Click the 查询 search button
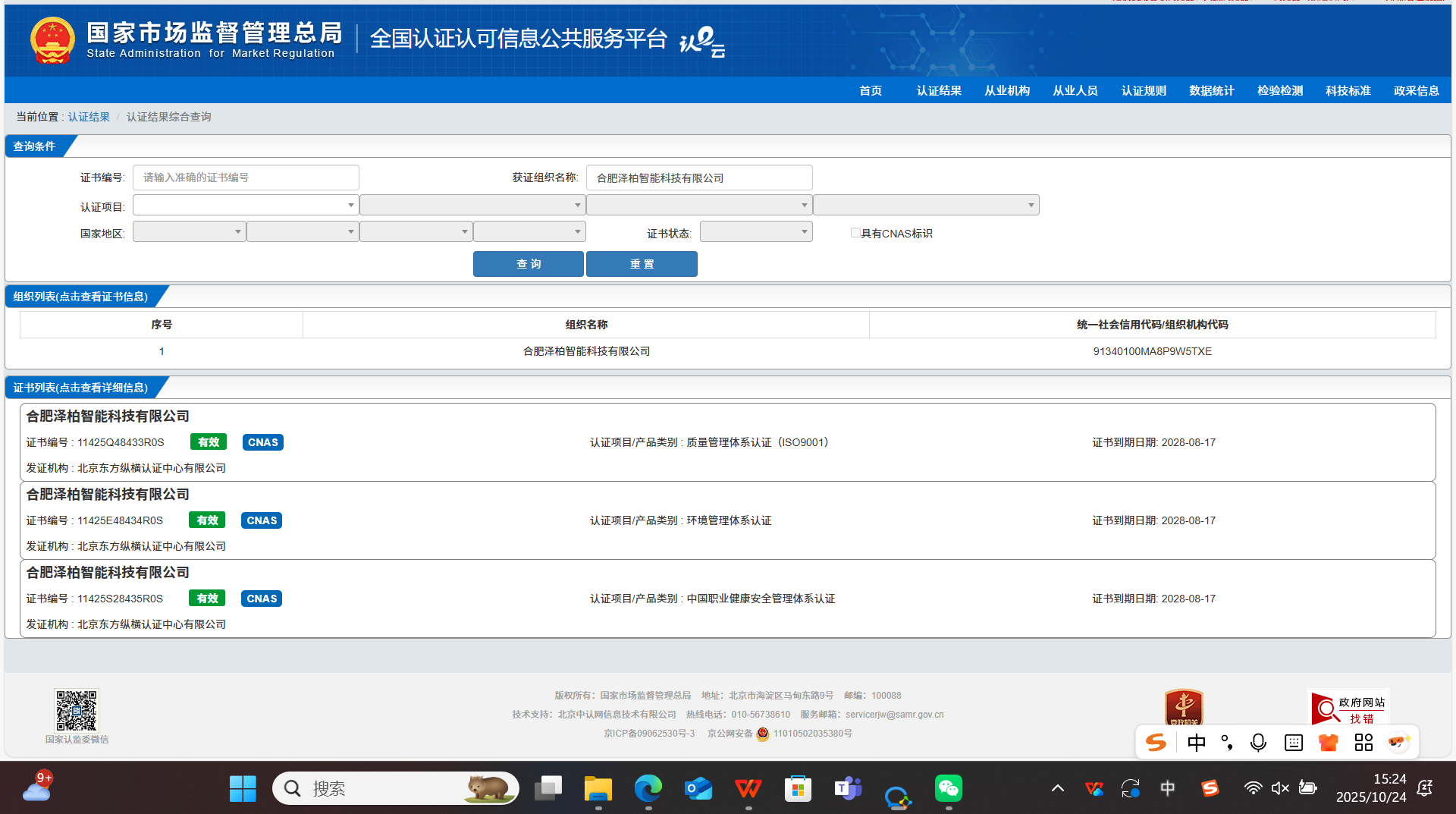 (x=529, y=264)
